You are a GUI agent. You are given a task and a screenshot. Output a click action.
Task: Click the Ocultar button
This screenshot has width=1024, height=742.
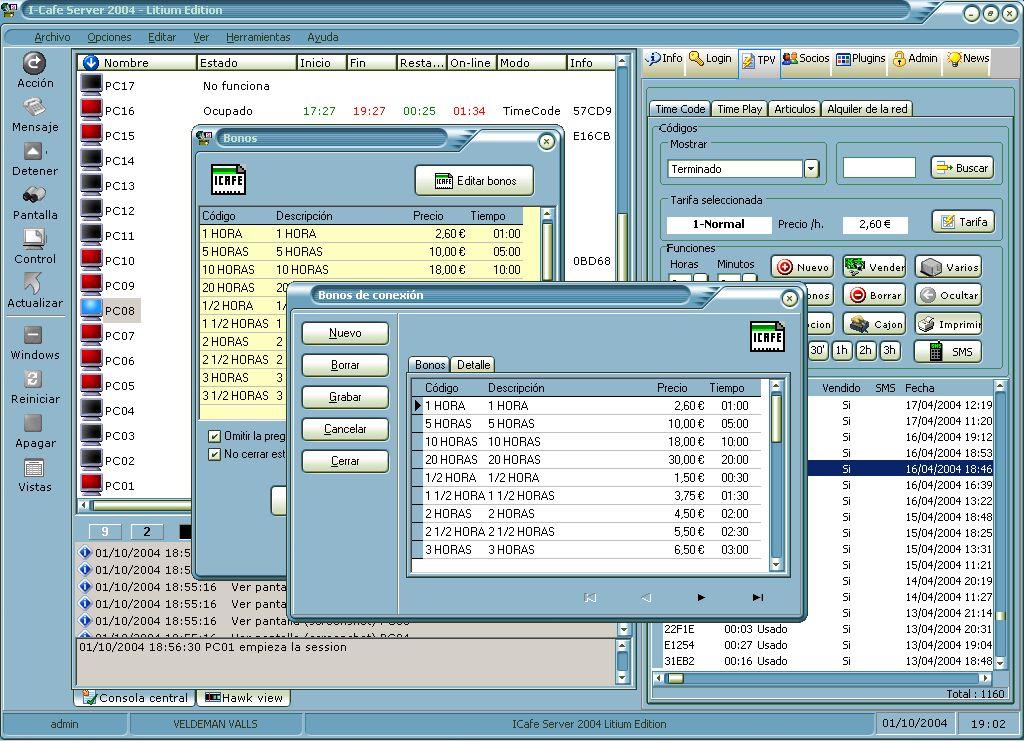coord(948,295)
